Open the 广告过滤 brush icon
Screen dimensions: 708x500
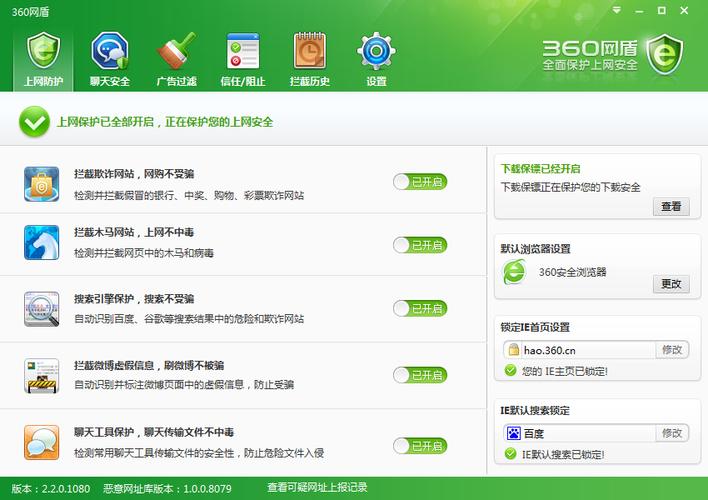(177, 50)
